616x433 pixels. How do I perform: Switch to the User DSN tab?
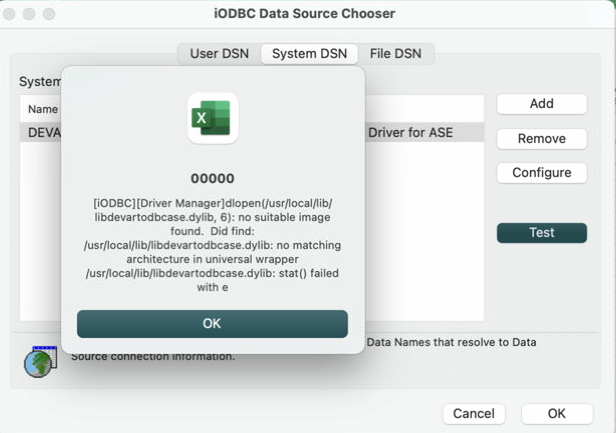(x=219, y=53)
